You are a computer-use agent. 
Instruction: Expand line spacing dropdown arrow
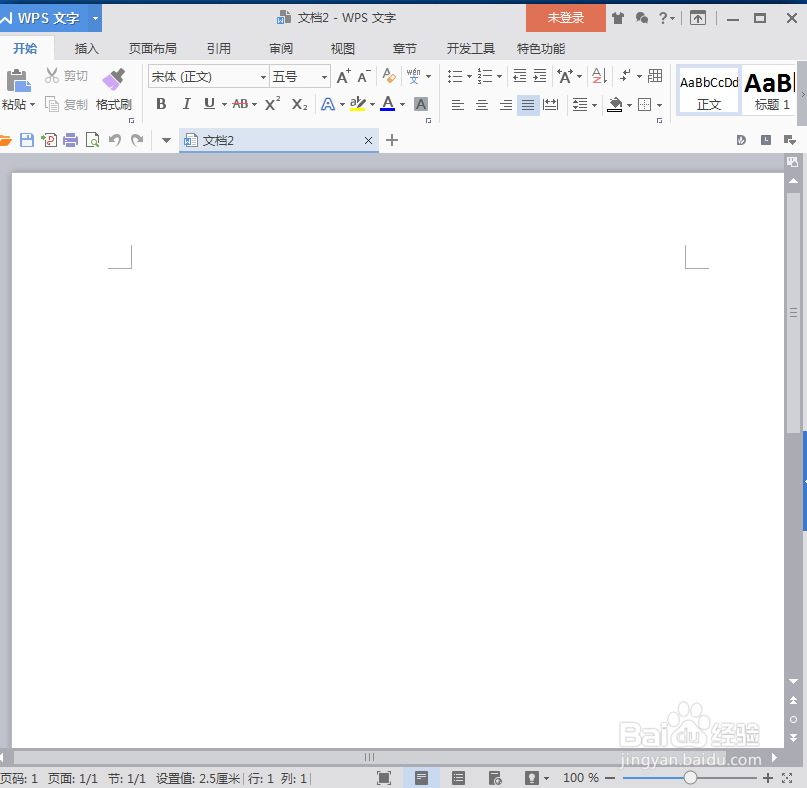click(594, 106)
